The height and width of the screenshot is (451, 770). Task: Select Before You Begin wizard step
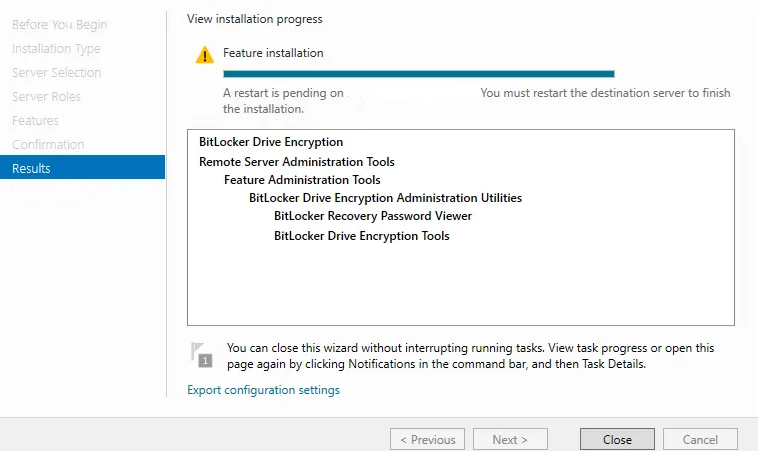(59, 24)
